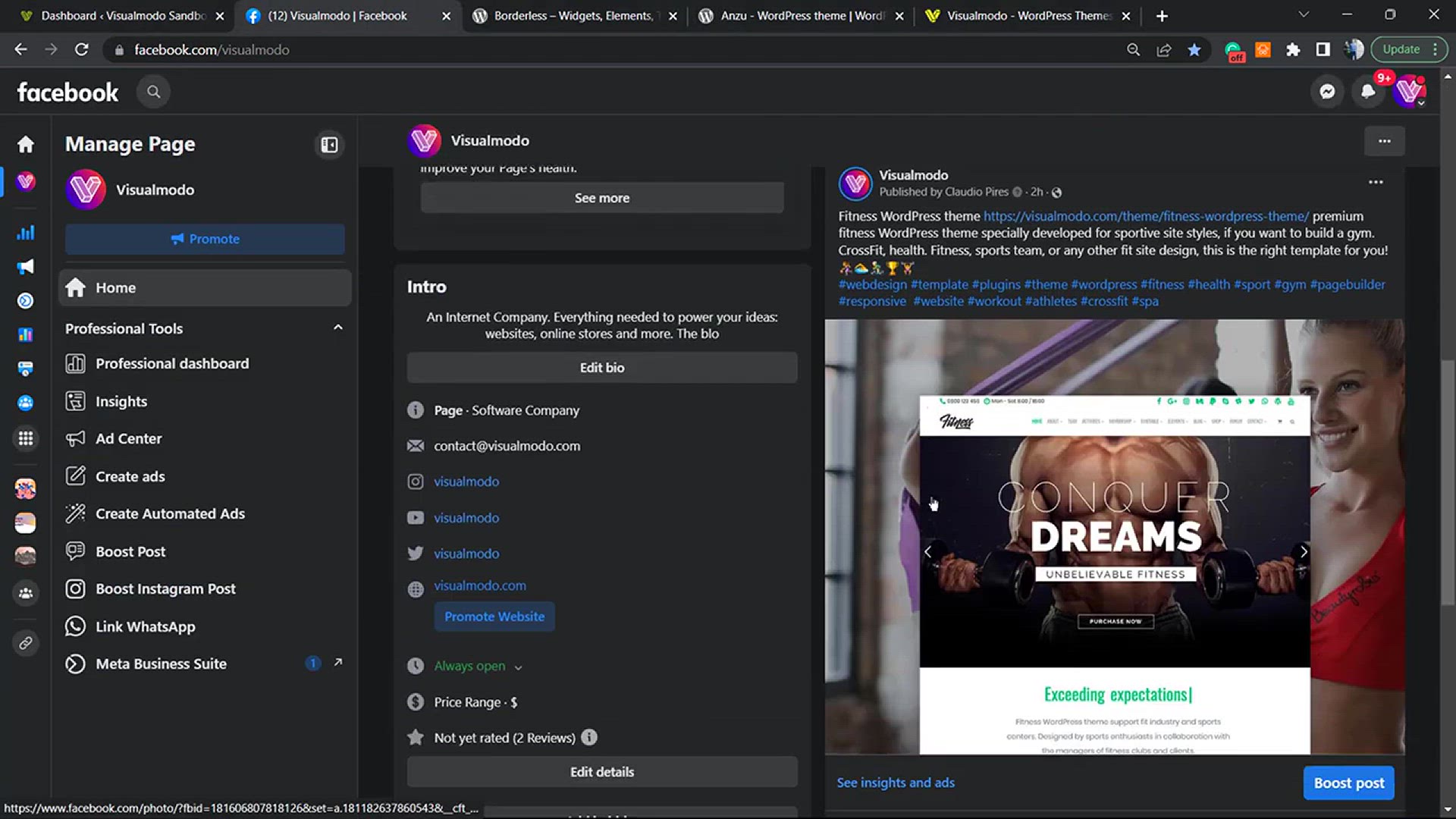Open notifications bell icon

[x=1368, y=92]
